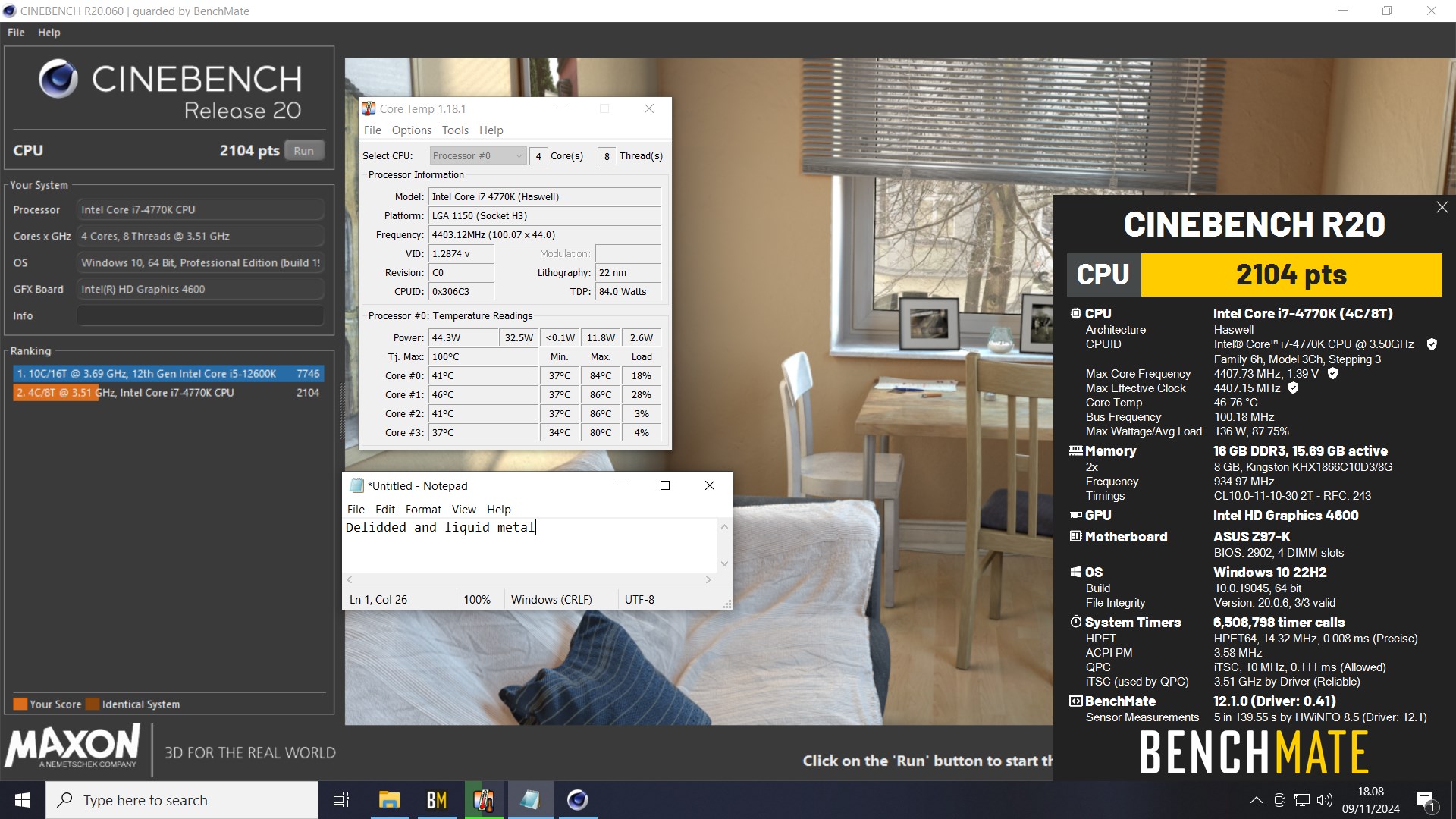This screenshot has height=819, width=1456.
Task: Click the Notepad text area
Action: pos(529,545)
